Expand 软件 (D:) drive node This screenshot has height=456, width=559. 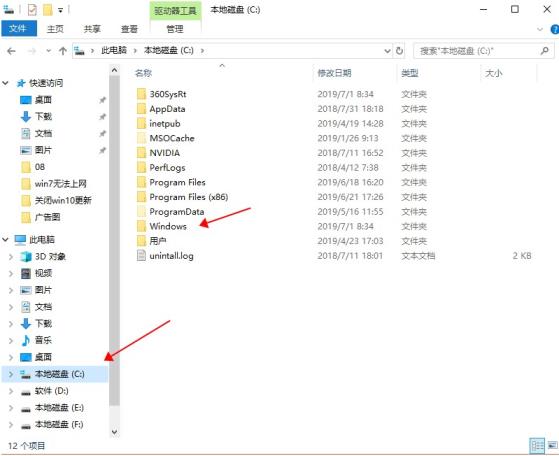click(x=11, y=391)
